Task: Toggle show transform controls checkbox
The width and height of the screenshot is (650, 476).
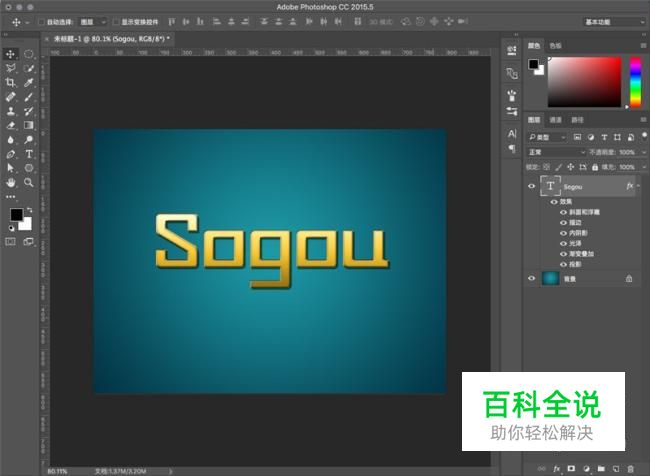Action: (116, 22)
